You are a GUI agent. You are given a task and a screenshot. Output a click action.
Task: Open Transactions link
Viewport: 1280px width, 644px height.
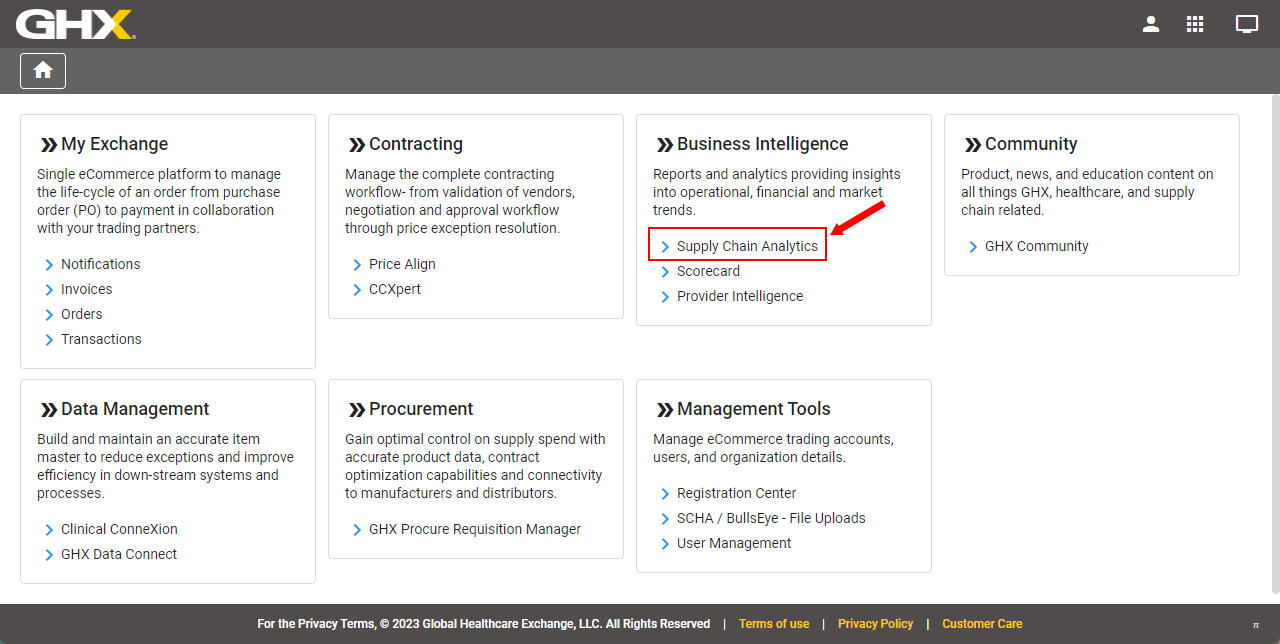coord(101,339)
